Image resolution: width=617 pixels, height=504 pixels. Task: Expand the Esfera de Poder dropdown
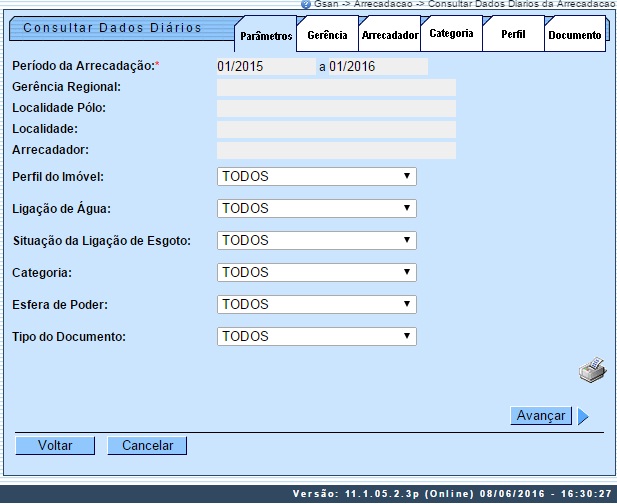click(x=316, y=305)
